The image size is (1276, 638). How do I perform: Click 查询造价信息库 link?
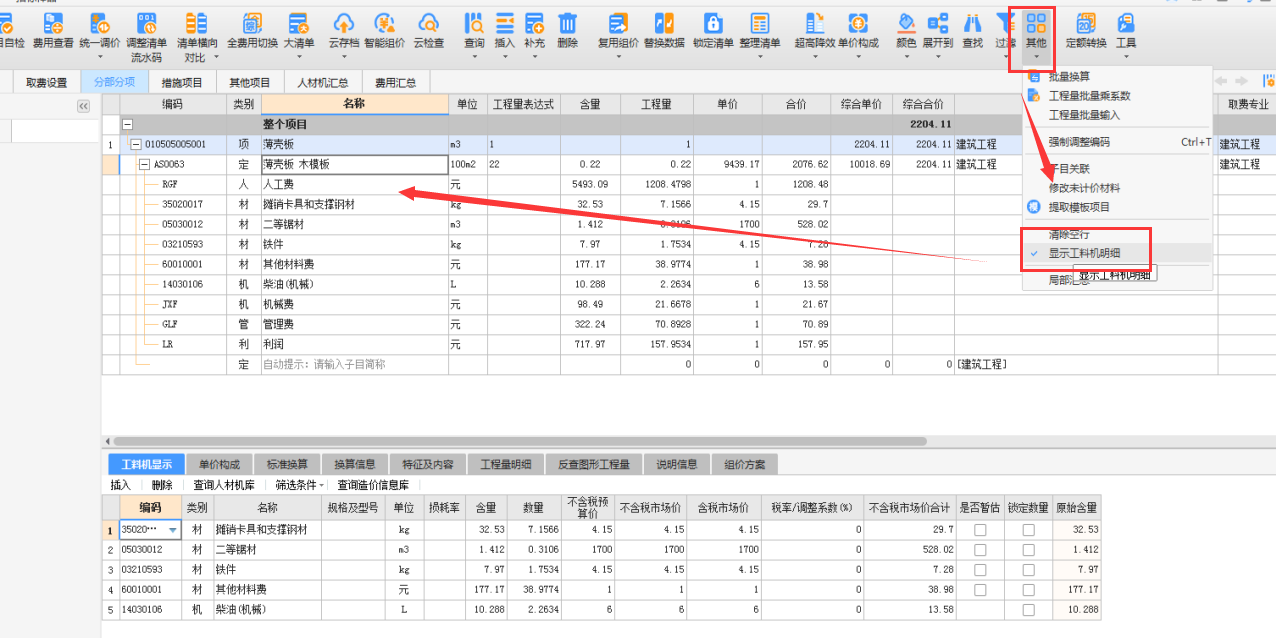click(x=373, y=485)
